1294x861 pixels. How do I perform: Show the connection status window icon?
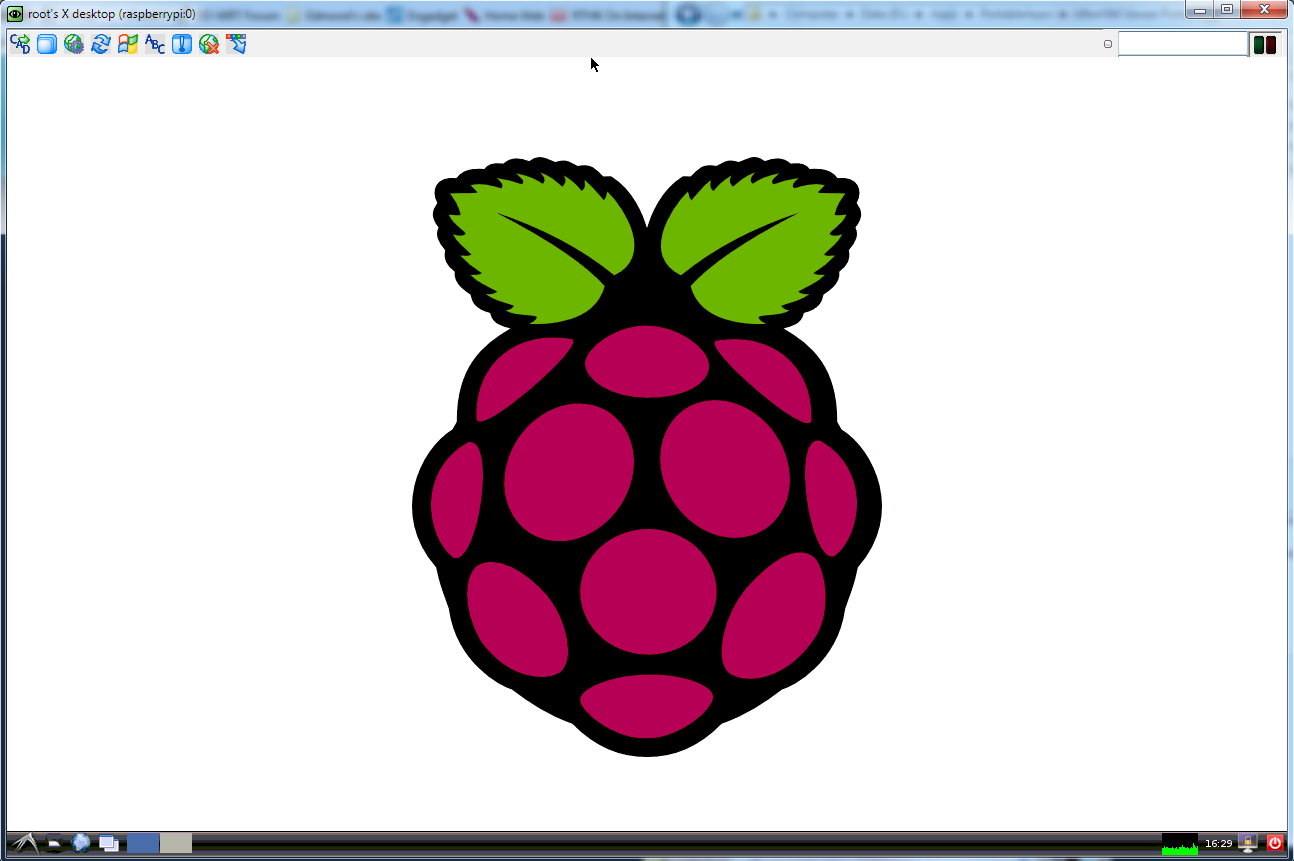pos(182,44)
